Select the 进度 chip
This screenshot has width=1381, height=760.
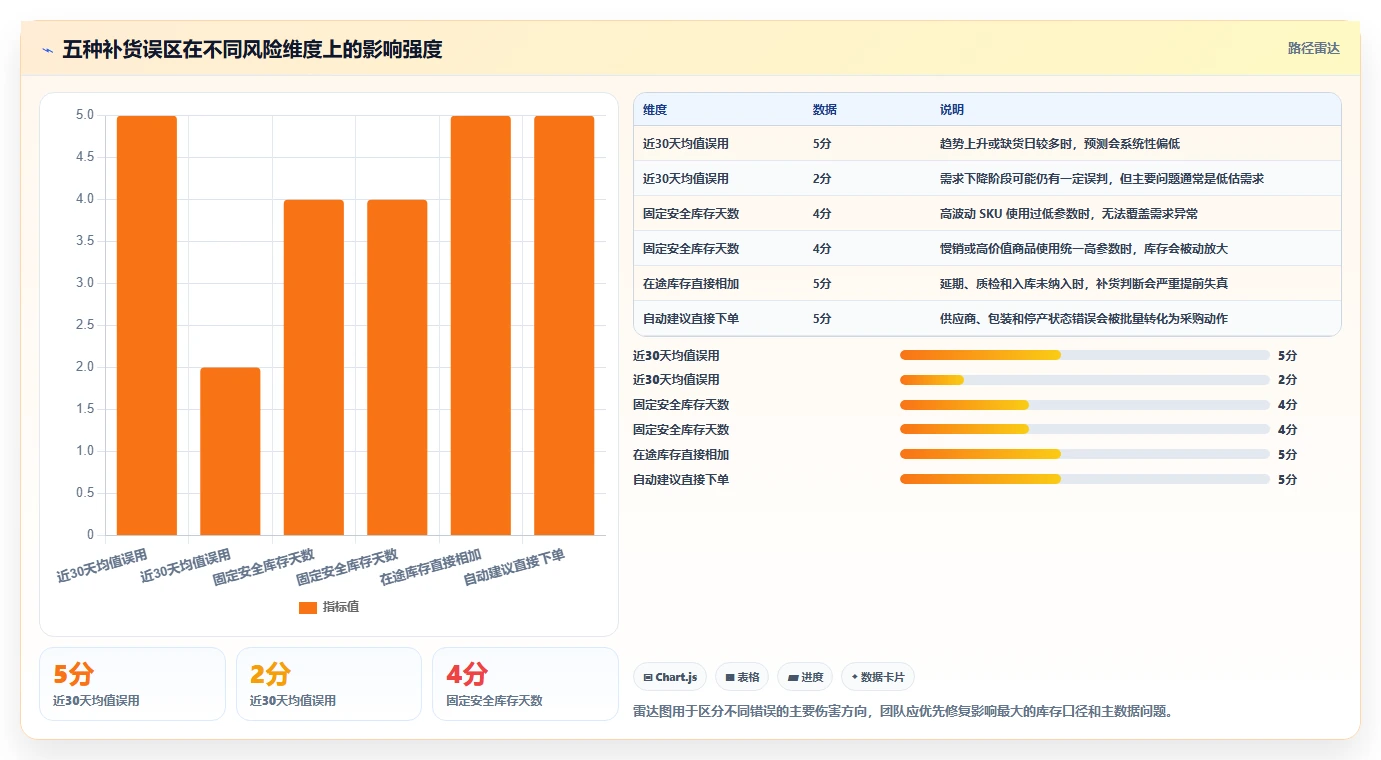(805, 677)
